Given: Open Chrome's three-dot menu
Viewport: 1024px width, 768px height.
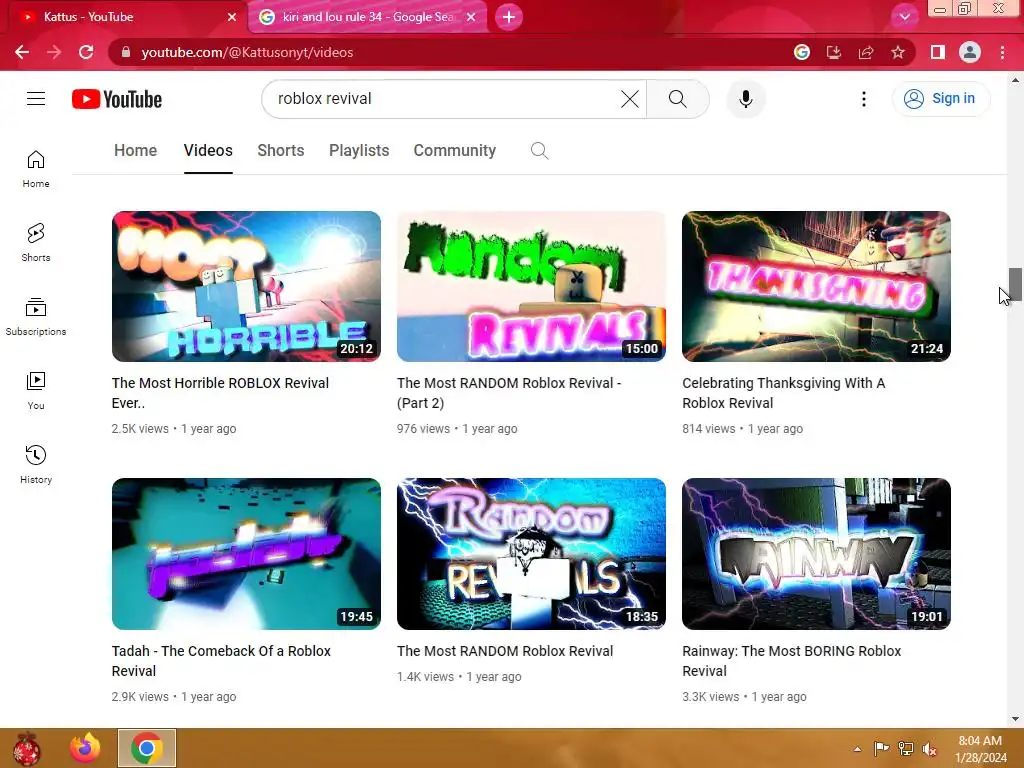Looking at the screenshot, I should pyautogui.click(x=1002, y=52).
